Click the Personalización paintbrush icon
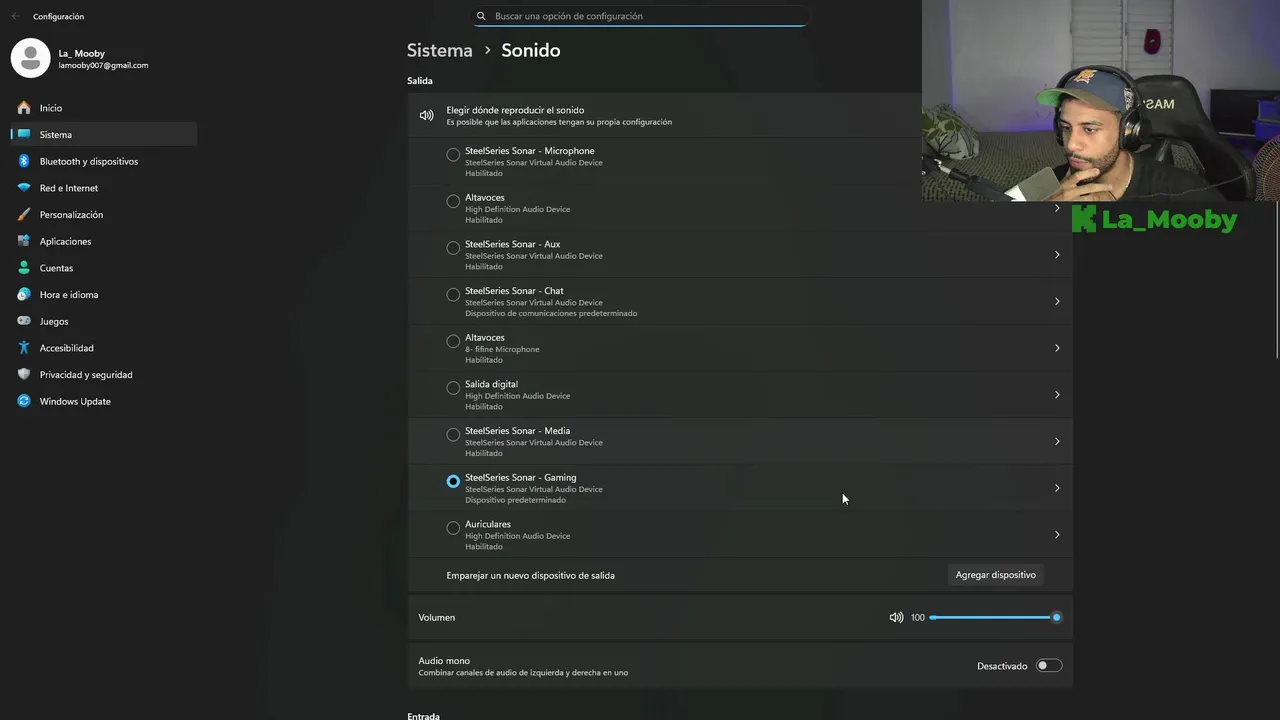 24,215
